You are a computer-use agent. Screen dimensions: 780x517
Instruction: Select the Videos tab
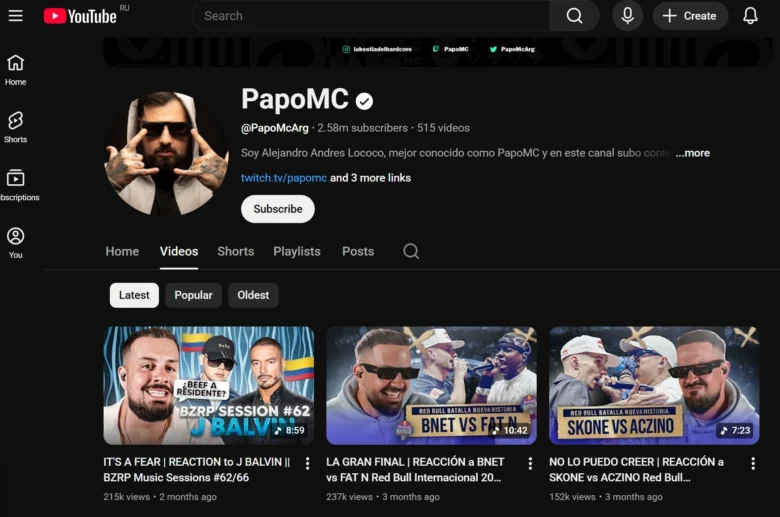pos(179,251)
